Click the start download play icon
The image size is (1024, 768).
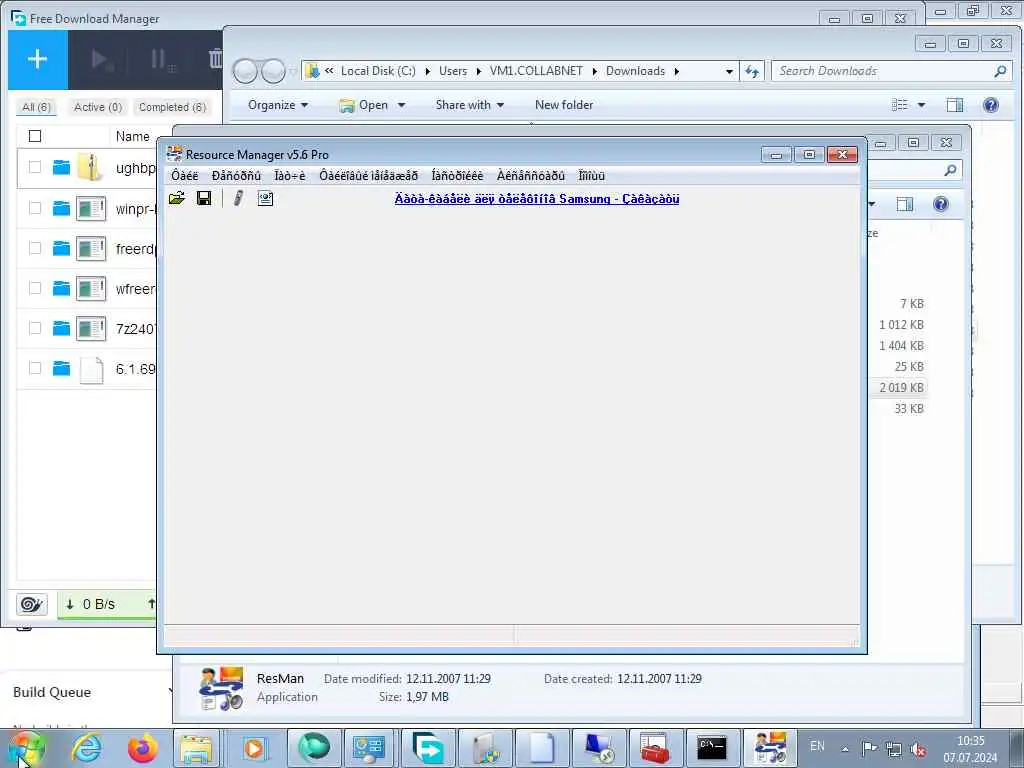102,59
